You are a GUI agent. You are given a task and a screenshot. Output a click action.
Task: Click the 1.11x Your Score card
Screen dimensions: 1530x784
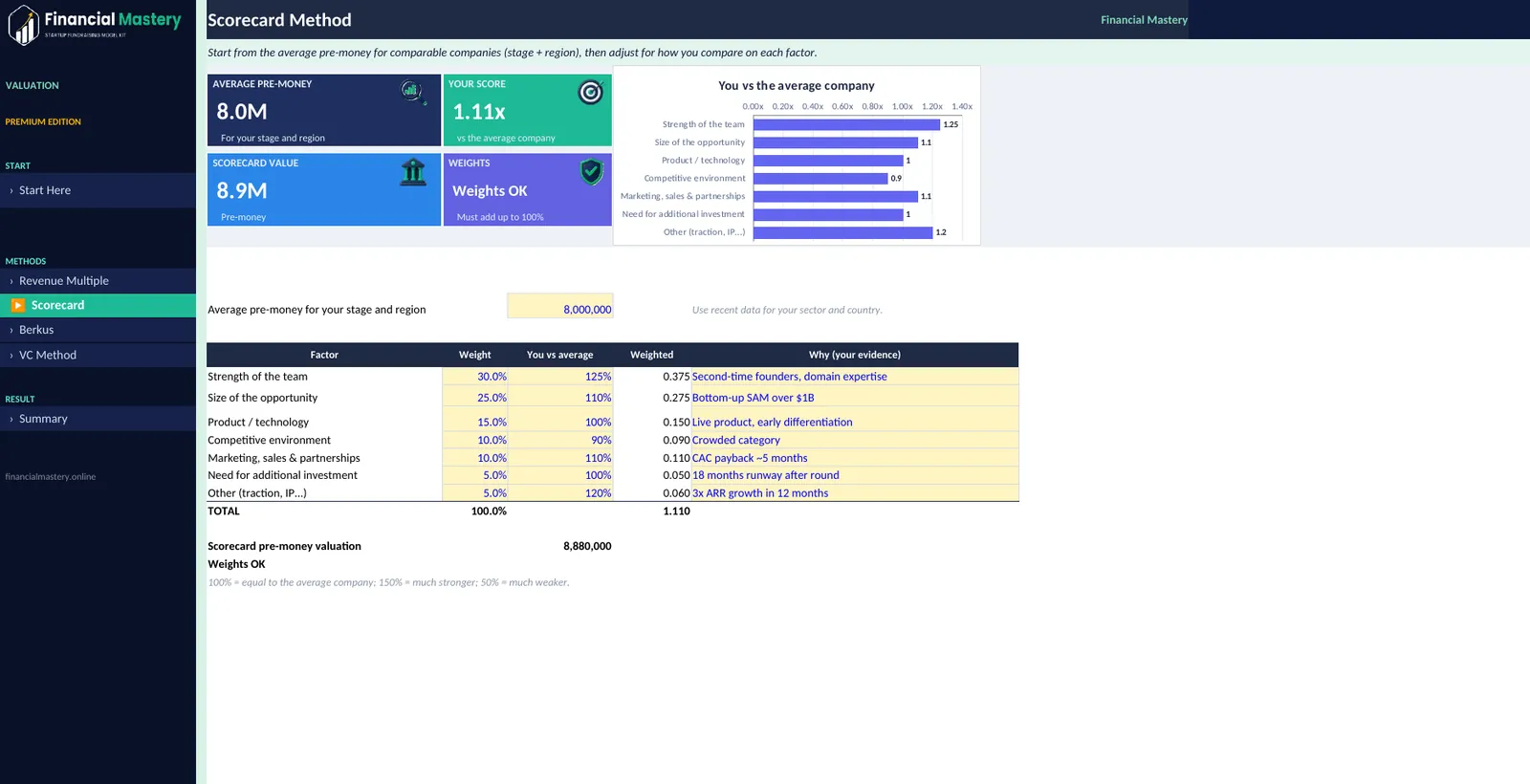click(527, 111)
